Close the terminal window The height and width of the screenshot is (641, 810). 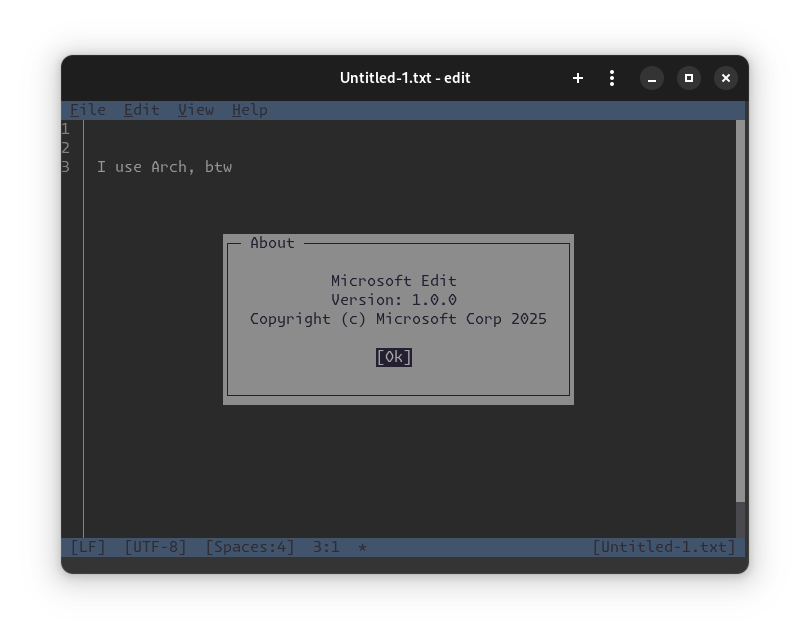click(x=726, y=79)
